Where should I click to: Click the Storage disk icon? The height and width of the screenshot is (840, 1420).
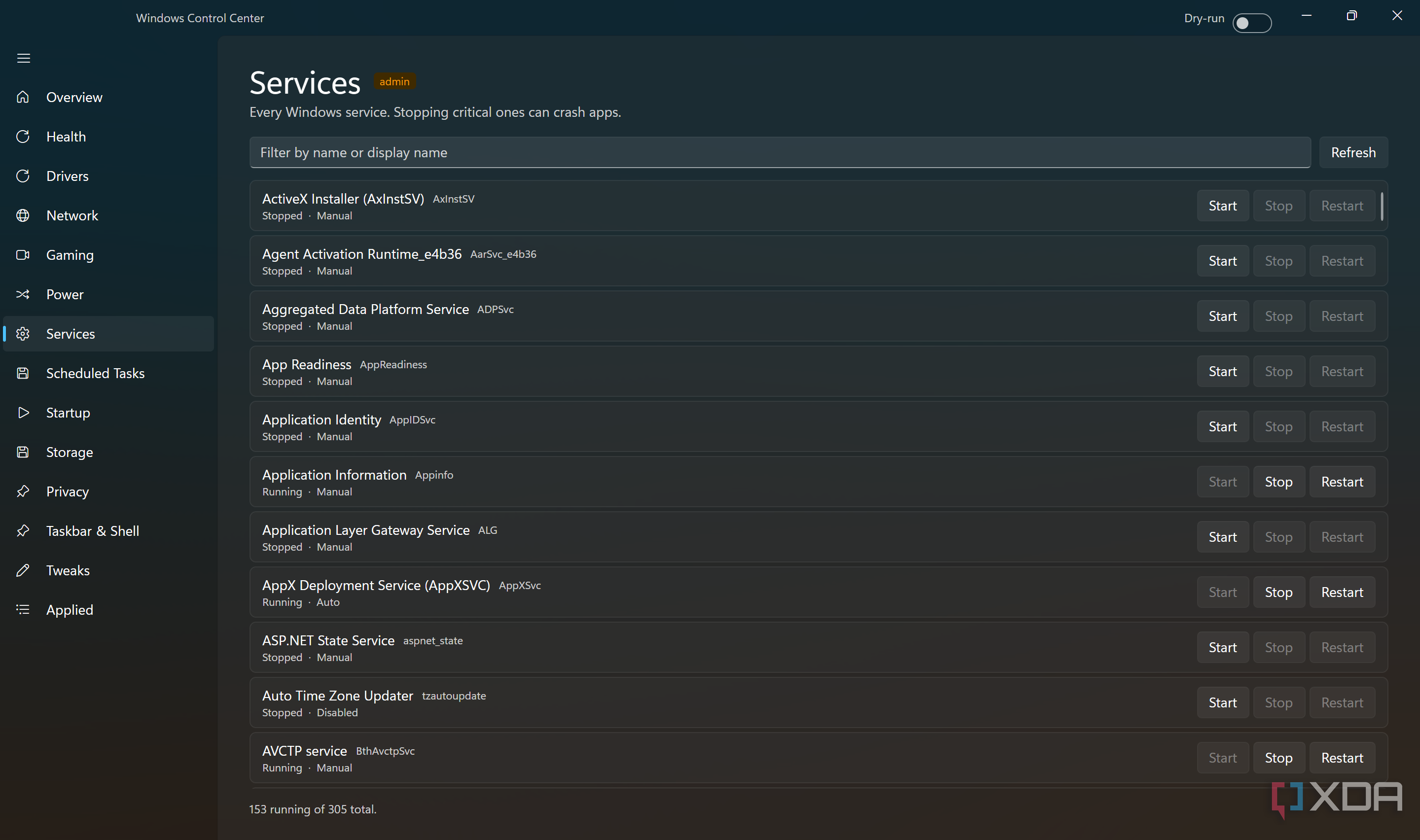23,452
